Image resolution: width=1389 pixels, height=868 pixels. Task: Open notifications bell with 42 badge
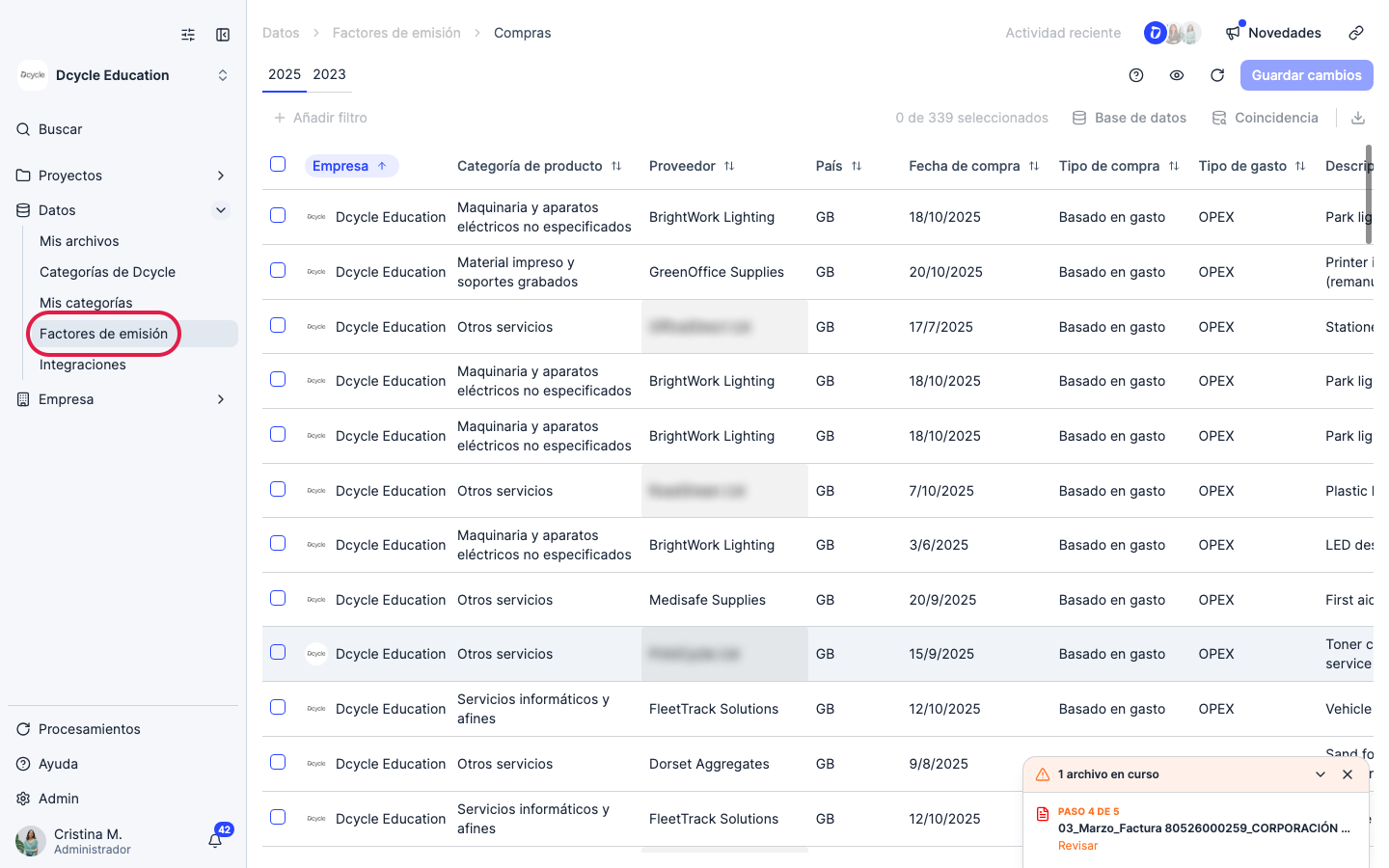216,840
